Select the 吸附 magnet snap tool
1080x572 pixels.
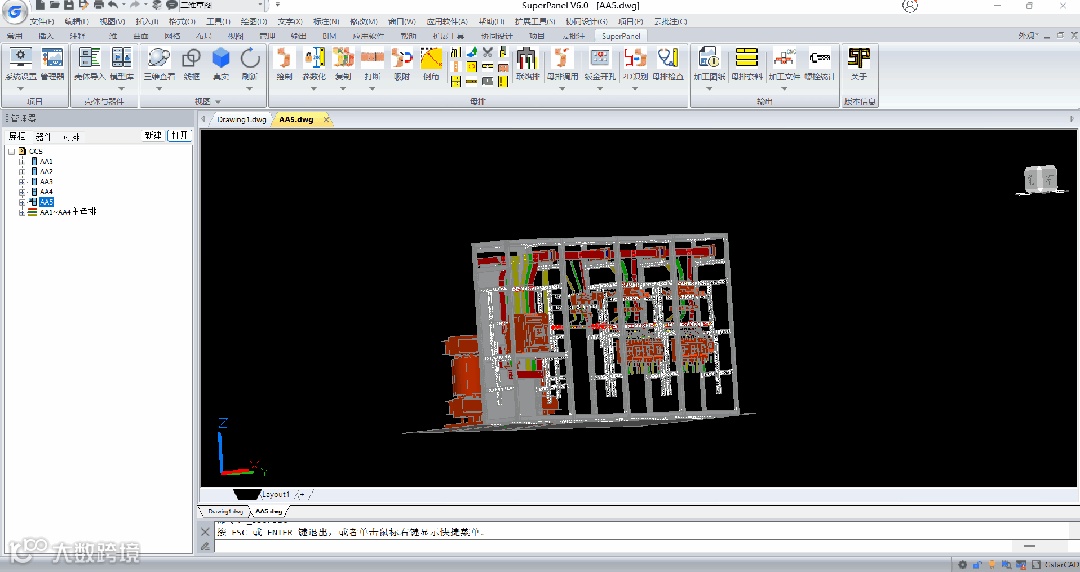coord(402,63)
